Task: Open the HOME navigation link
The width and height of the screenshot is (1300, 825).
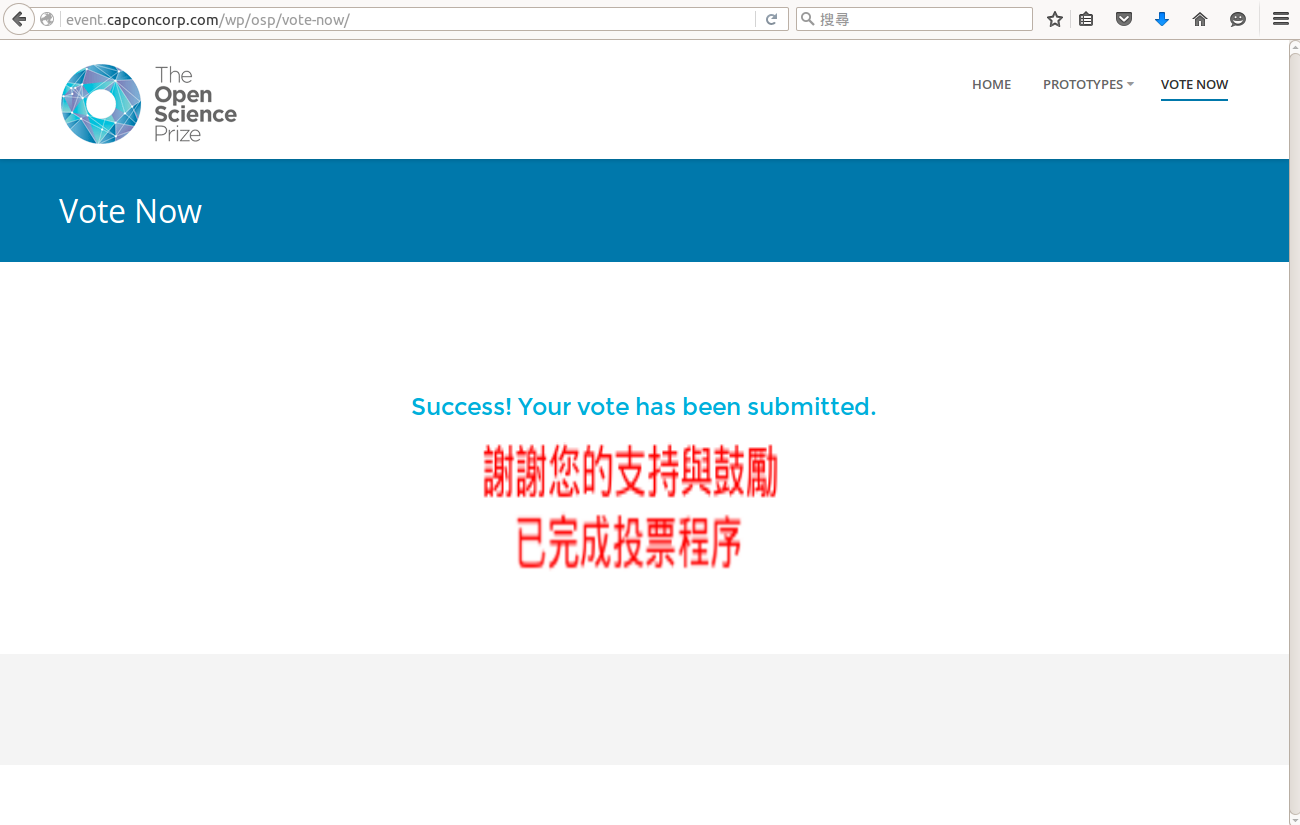Action: click(x=991, y=85)
